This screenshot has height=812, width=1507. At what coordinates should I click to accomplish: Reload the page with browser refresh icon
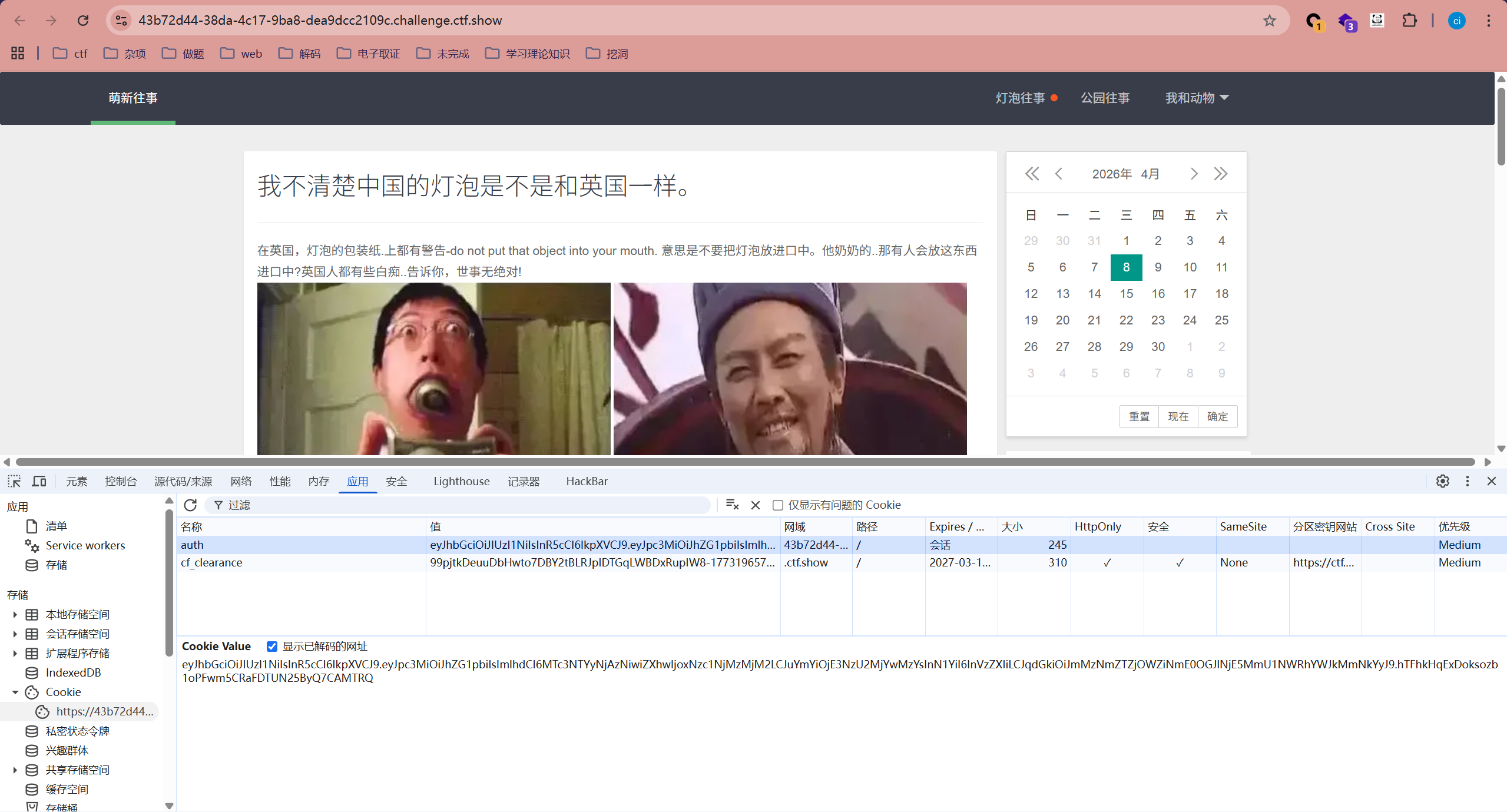[x=83, y=21]
